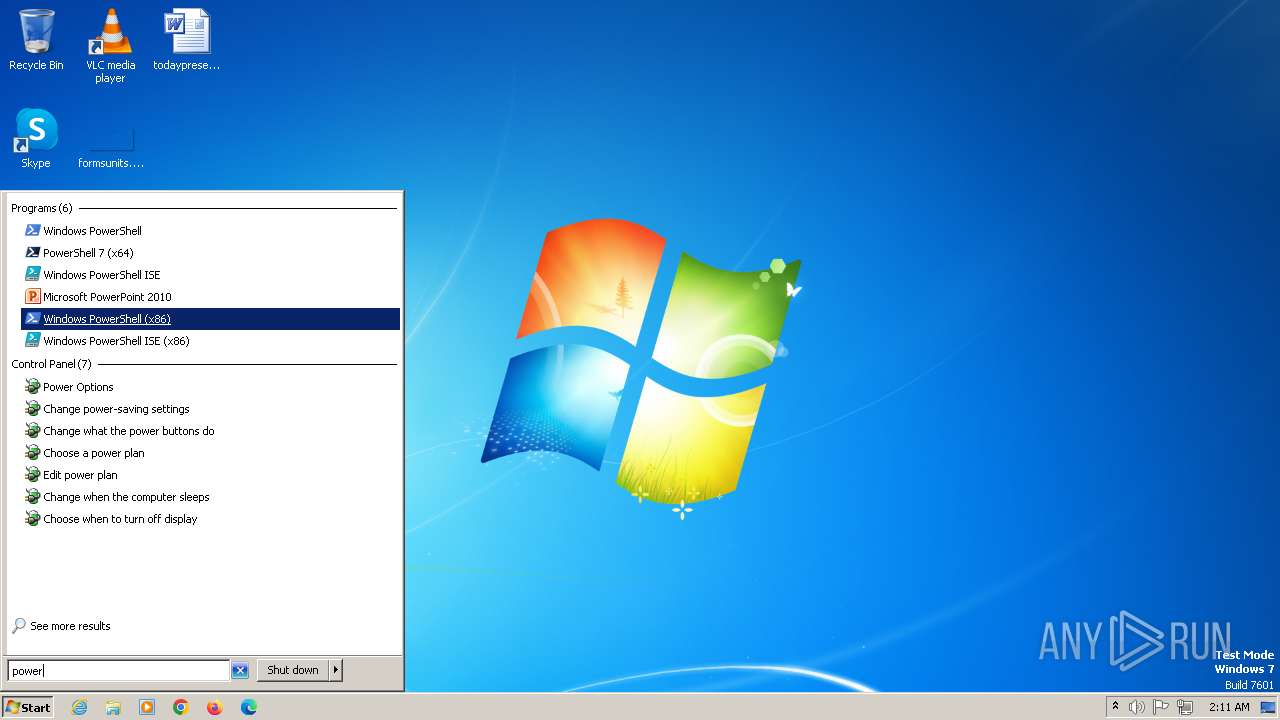The height and width of the screenshot is (720, 1280).
Task: Launch PowerShell 7 (x64)
Action: coord(210,253)
